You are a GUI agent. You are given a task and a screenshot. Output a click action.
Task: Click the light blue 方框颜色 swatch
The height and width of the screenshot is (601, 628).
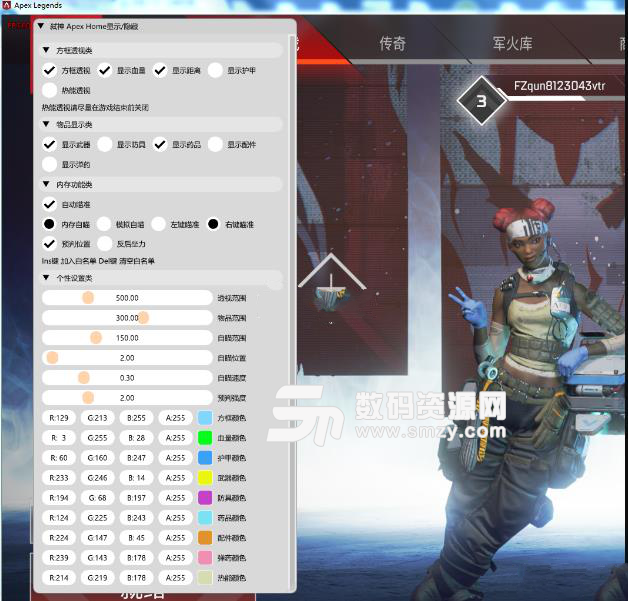[205, 418]
